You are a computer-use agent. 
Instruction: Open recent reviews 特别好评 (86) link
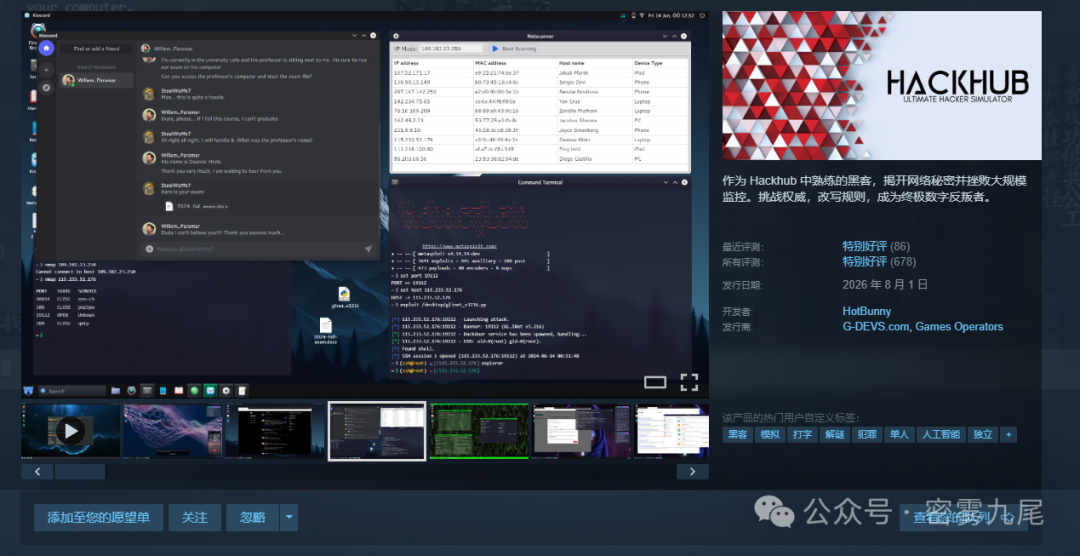pos(876,246)
